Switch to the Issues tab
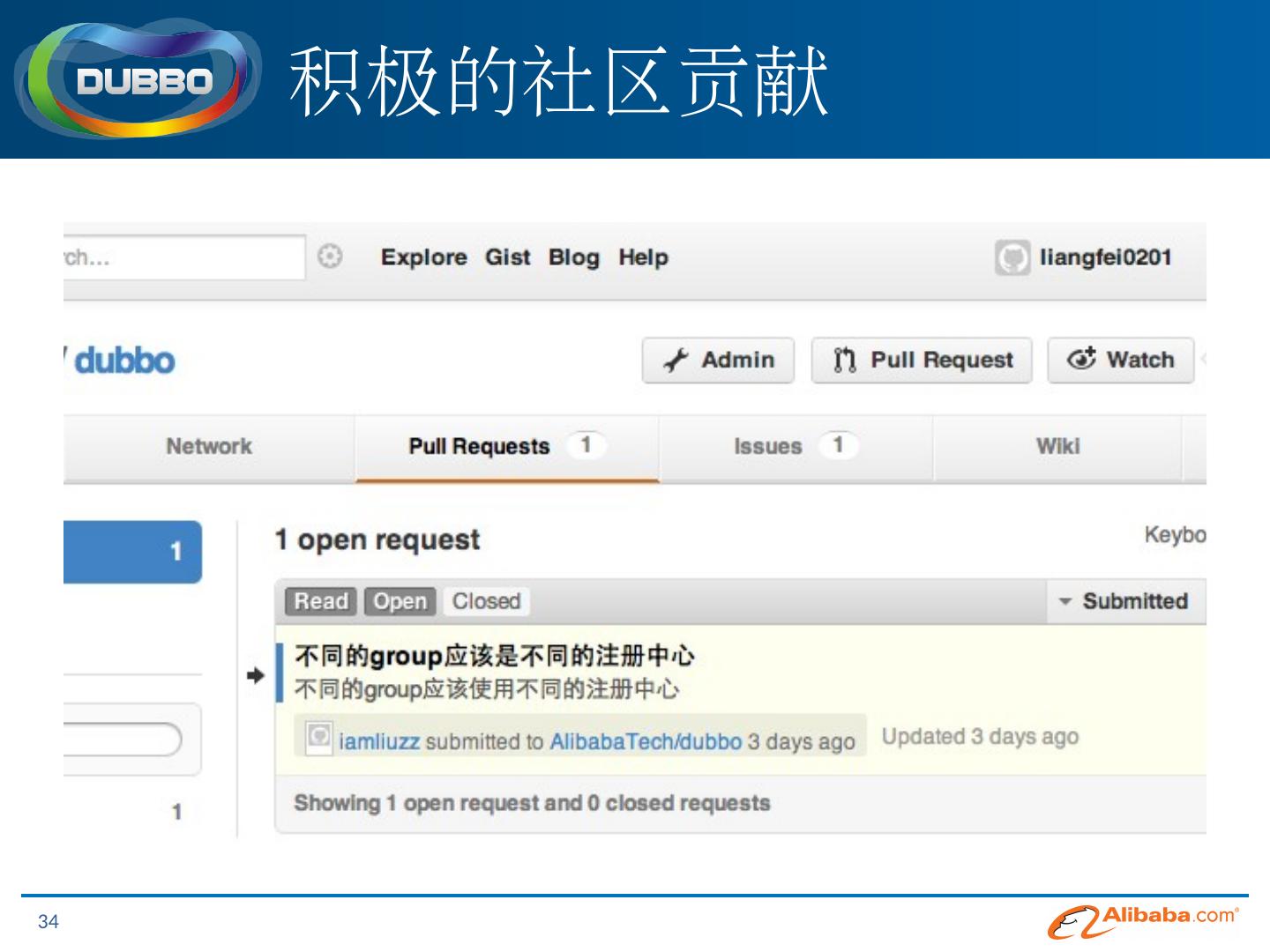Screen dimensions: 1270x952 (x=796, y=446)
